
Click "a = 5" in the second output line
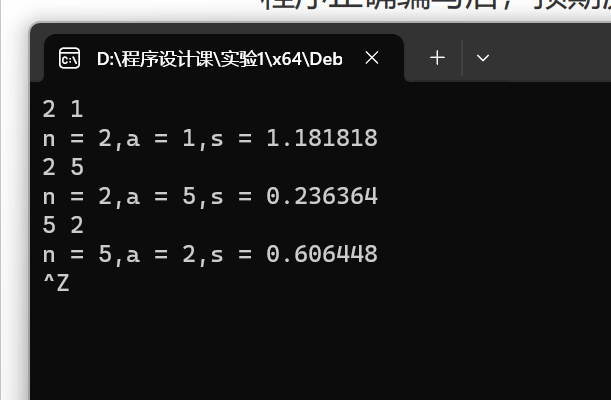(x=161, y=196)
